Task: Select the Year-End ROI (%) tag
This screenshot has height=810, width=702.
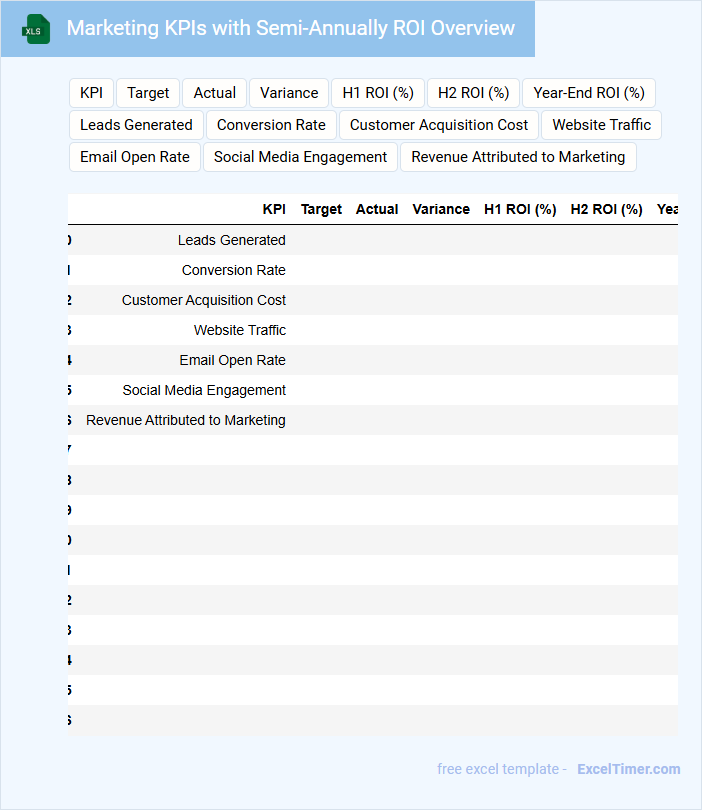Action: (589, 93)
